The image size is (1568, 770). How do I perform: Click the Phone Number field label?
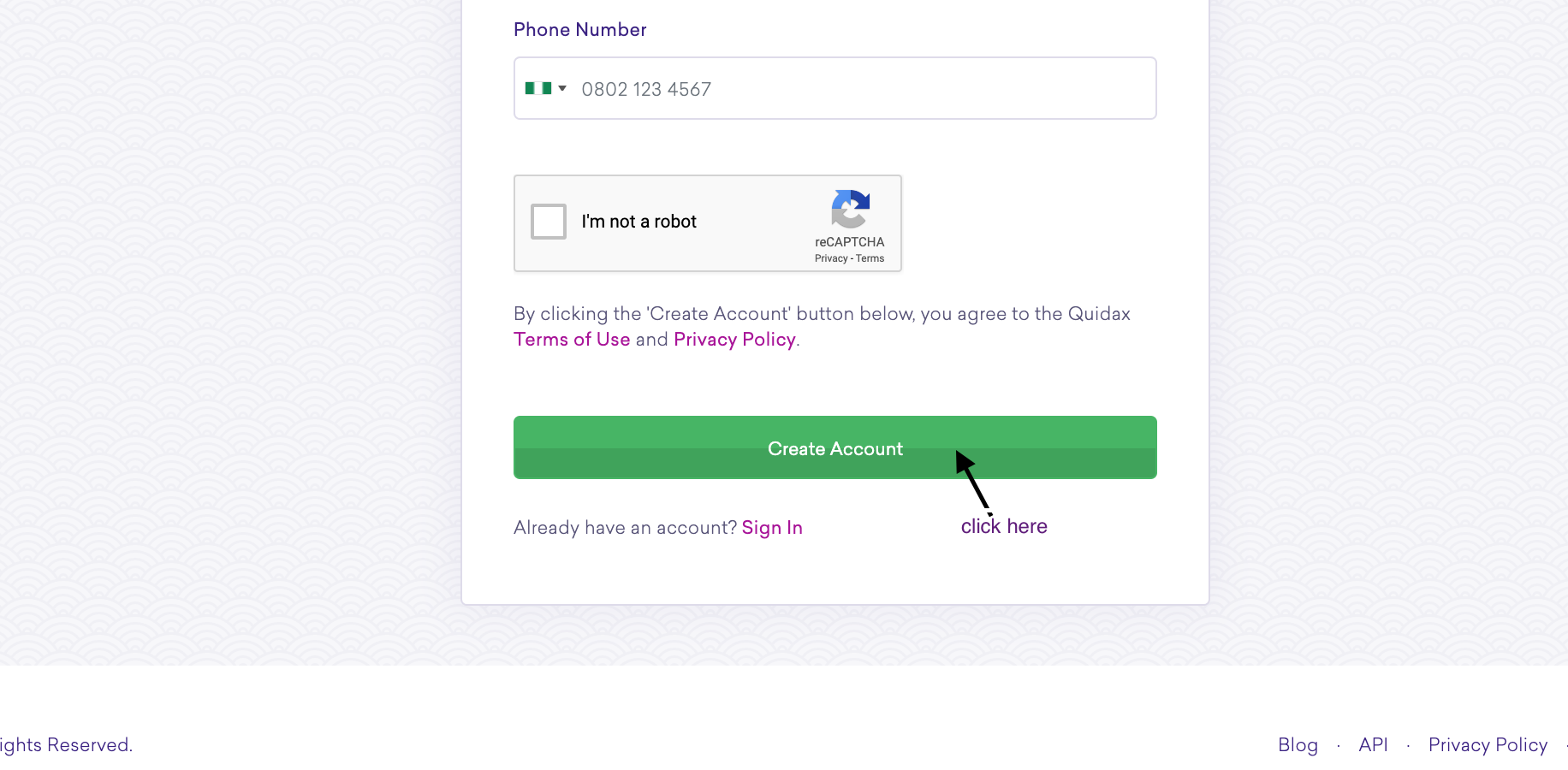580,30
